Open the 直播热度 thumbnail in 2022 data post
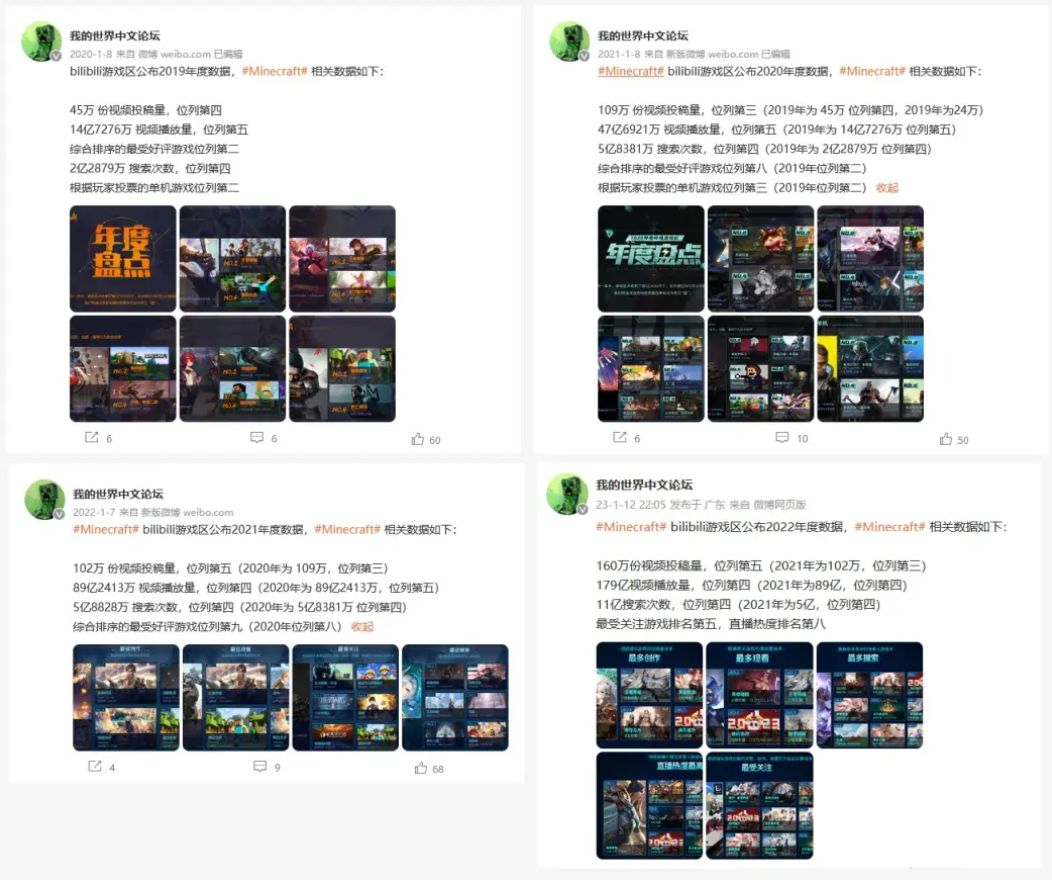1052x880 pixels. pos(649,806)
